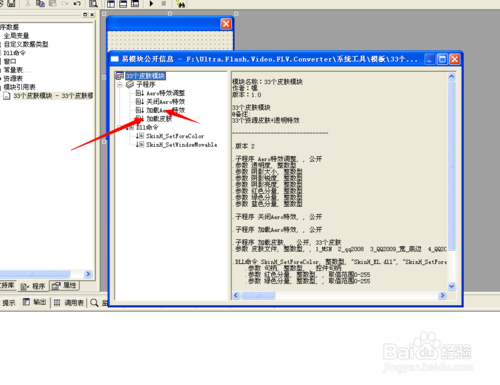This screenshot has width=500, height=385.
Task: Open 模块引用表 in left program tree
Action: coord(19,87)
